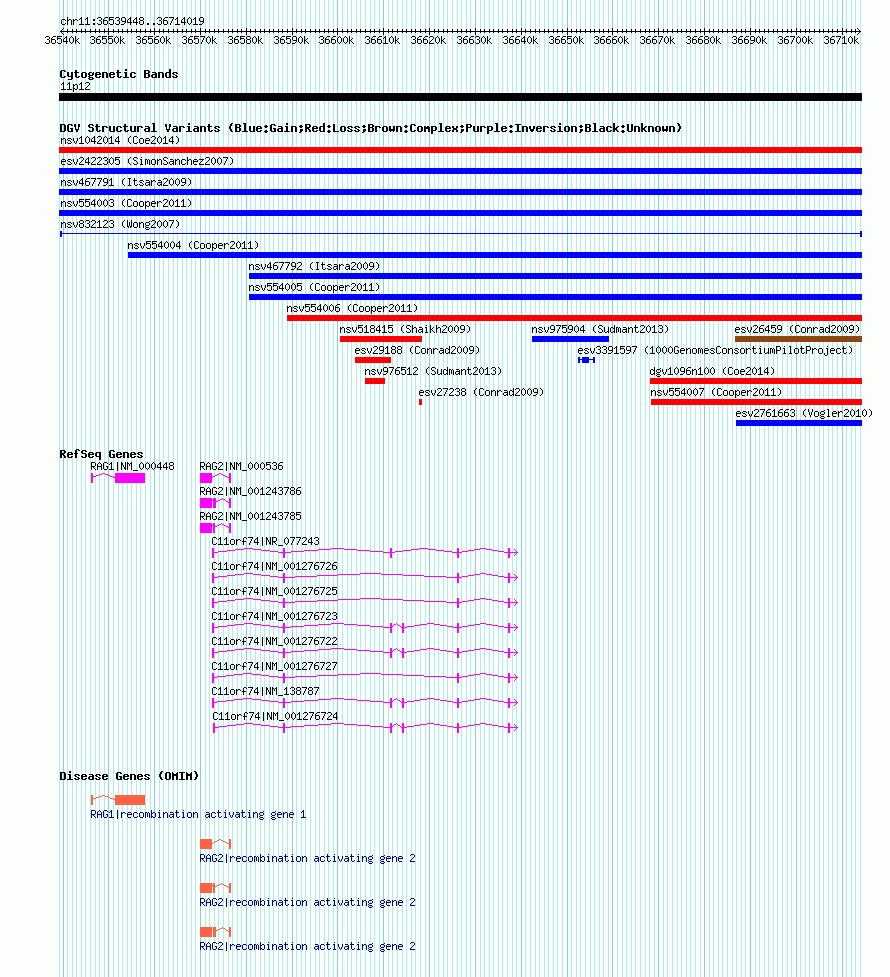Open transcript RAG1|NM_000448 label

point(132,467)
